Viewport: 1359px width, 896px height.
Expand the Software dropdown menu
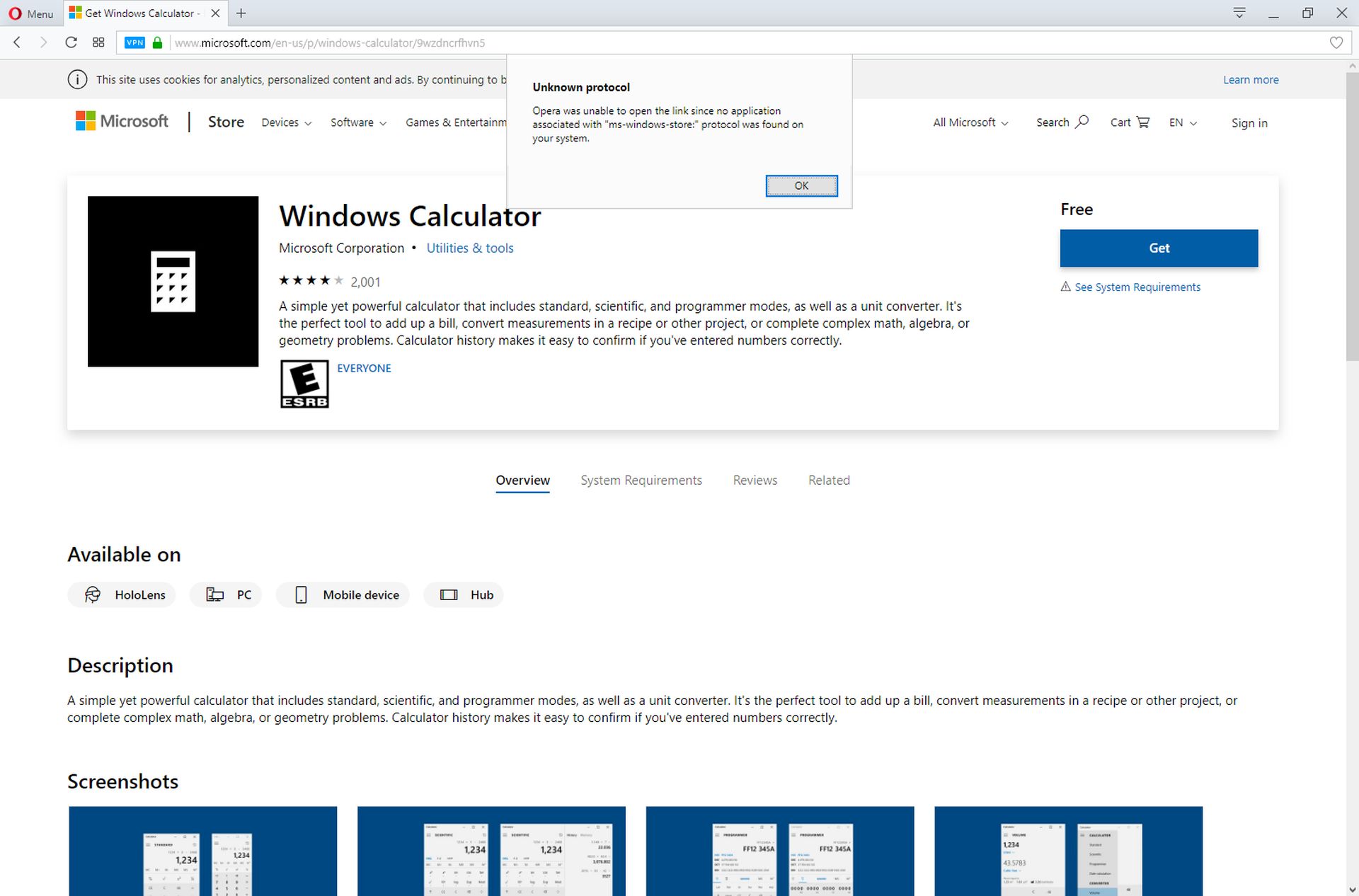coord(358,122)
